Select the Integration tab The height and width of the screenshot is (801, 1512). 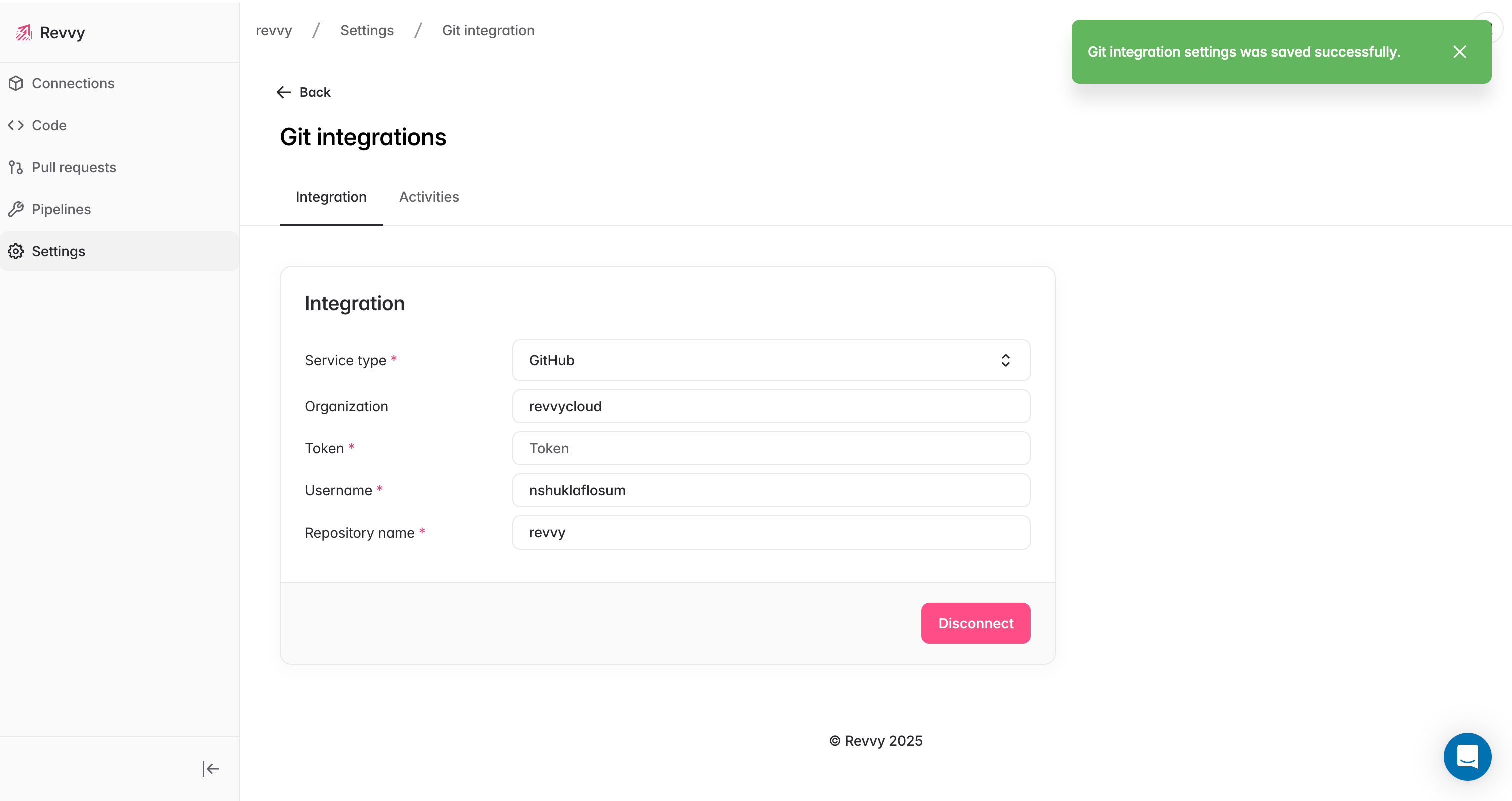pyautogui.click(x=331, y=197)
